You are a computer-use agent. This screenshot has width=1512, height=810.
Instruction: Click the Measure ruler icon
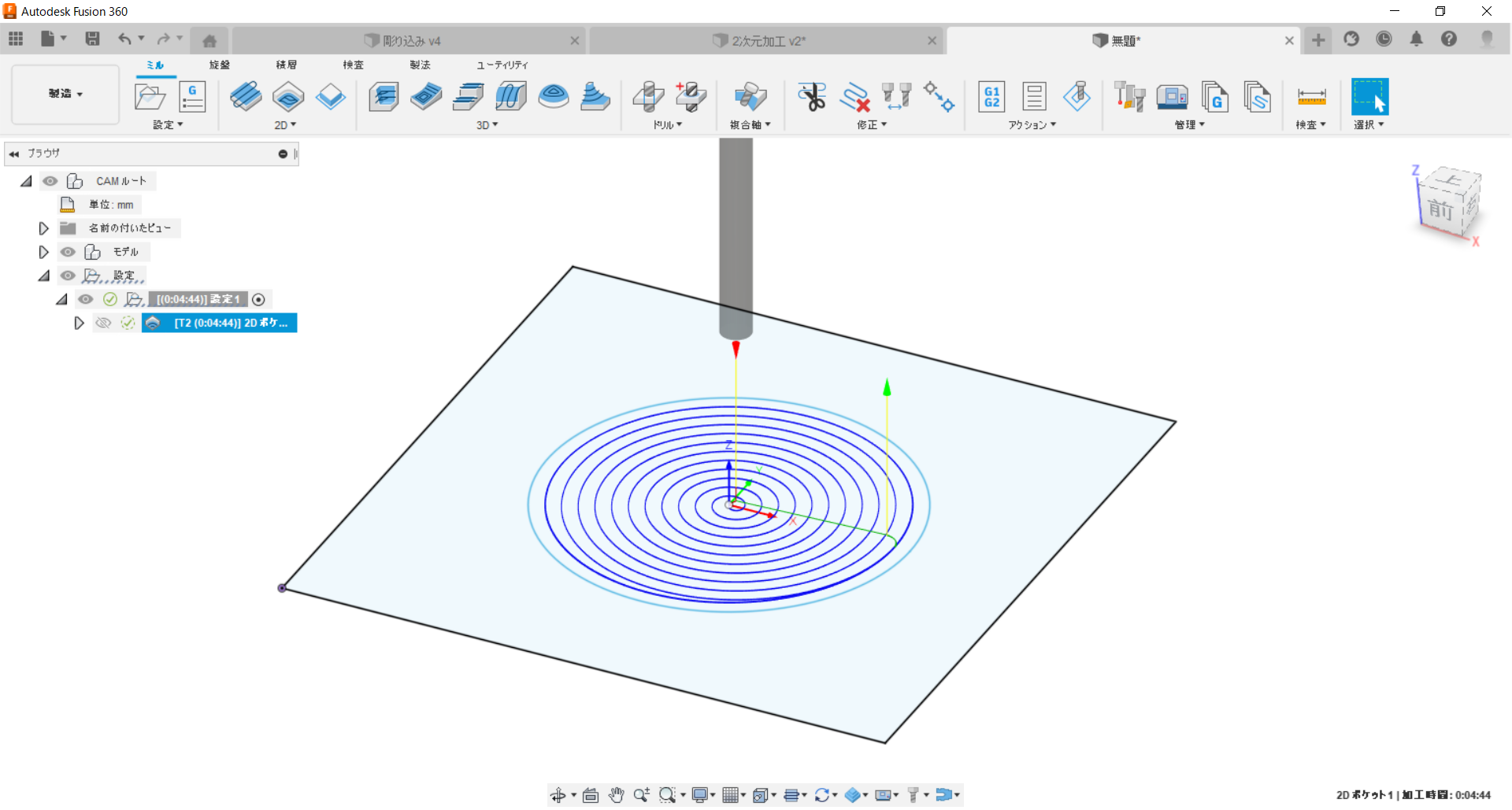click(x=1311, y=97)
